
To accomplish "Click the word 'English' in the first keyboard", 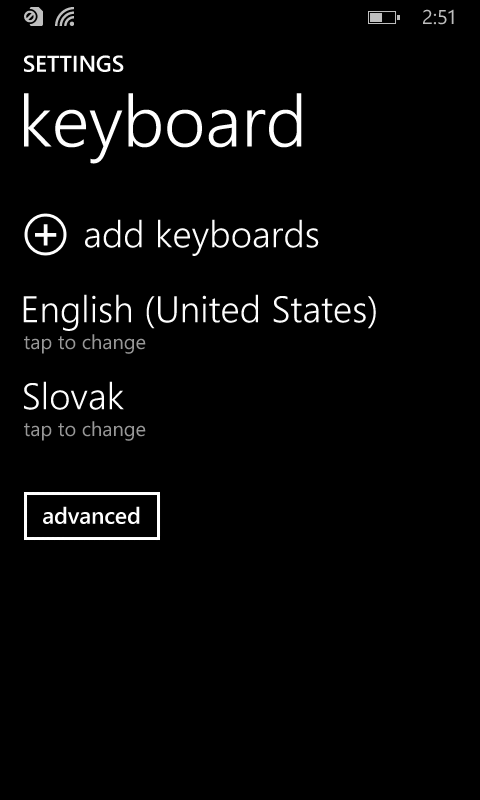I will click(x=78, y=310).
